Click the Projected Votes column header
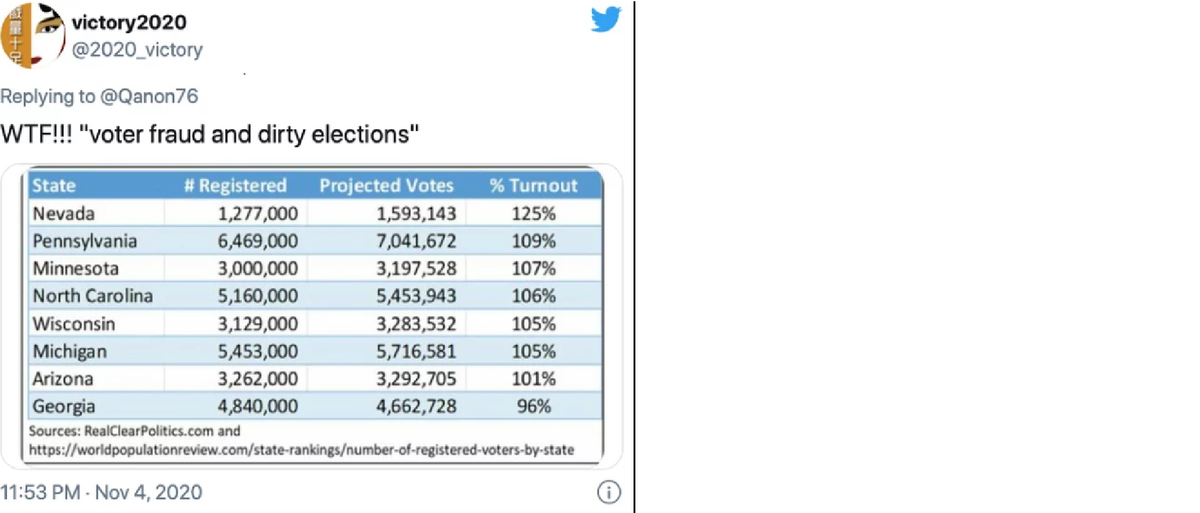The height and width of the screenshot is (513, 1200). tap(386, 185)
